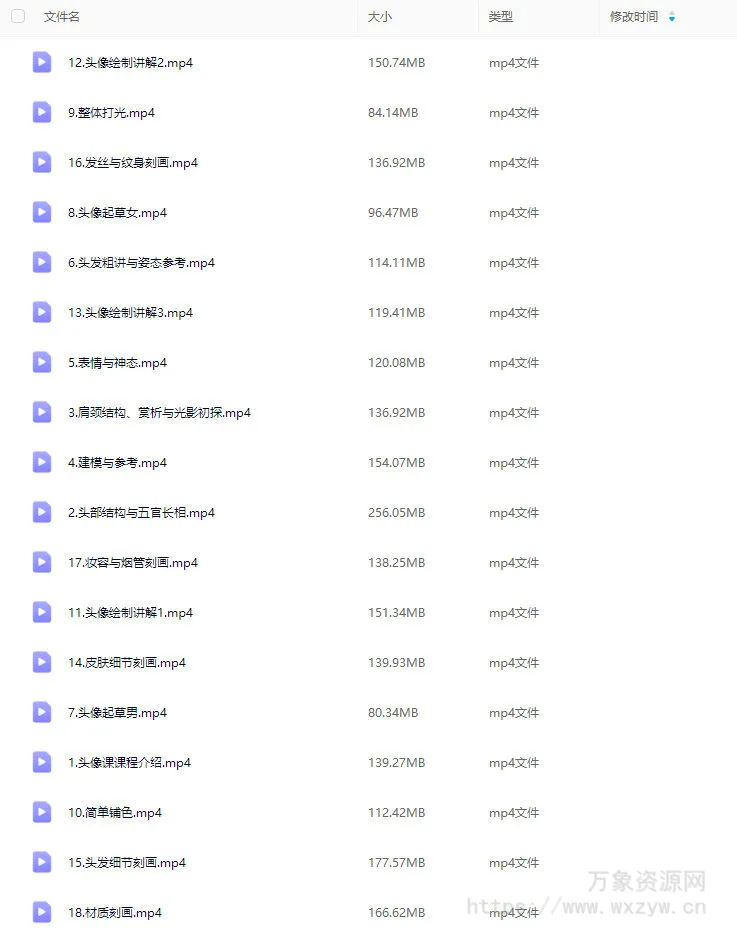
Task: Open file 17.妆容与烟管刻画.mp4
Action: tap(133, 563)
